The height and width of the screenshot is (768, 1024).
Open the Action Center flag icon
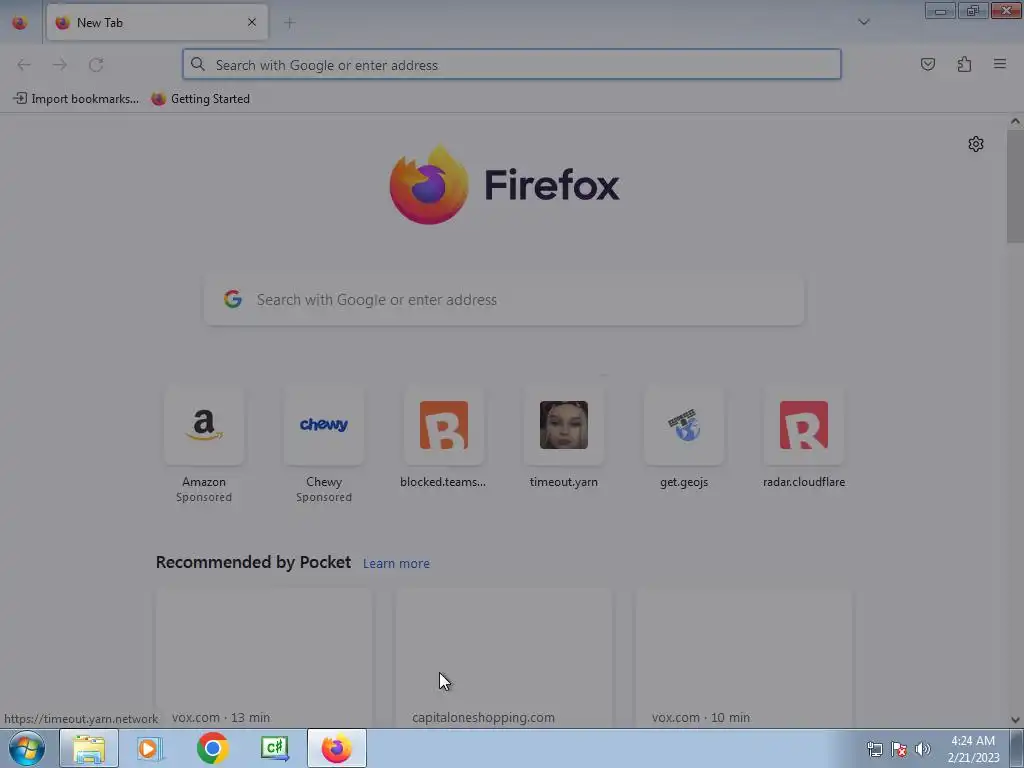coord(899,749)
